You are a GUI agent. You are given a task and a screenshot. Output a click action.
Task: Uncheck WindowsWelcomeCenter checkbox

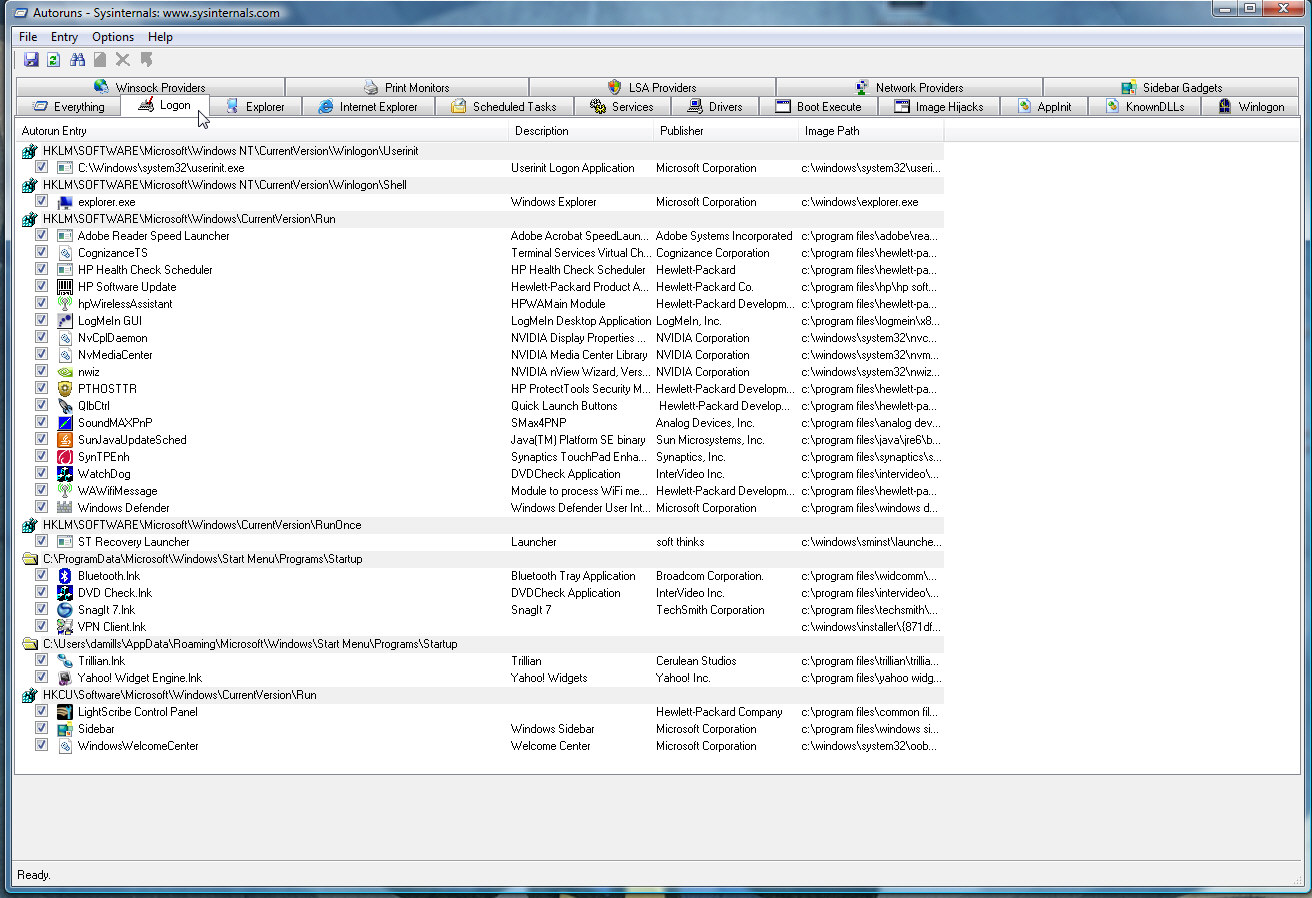click(x=41, y=746)
